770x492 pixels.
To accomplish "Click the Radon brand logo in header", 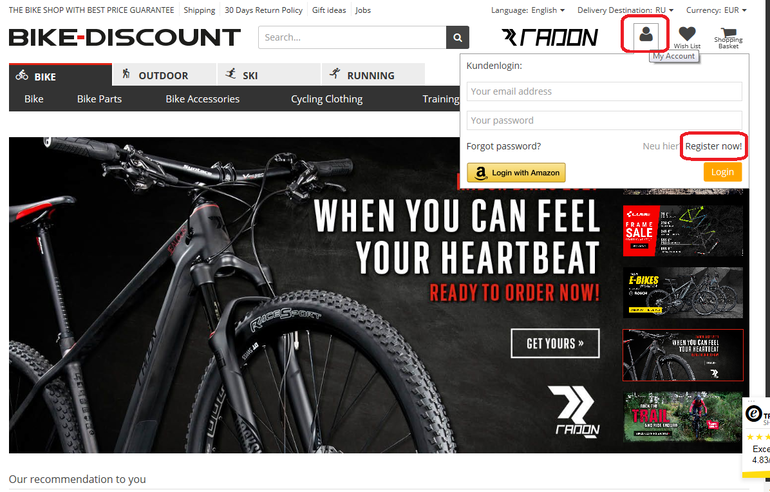I will click(550, 37).
